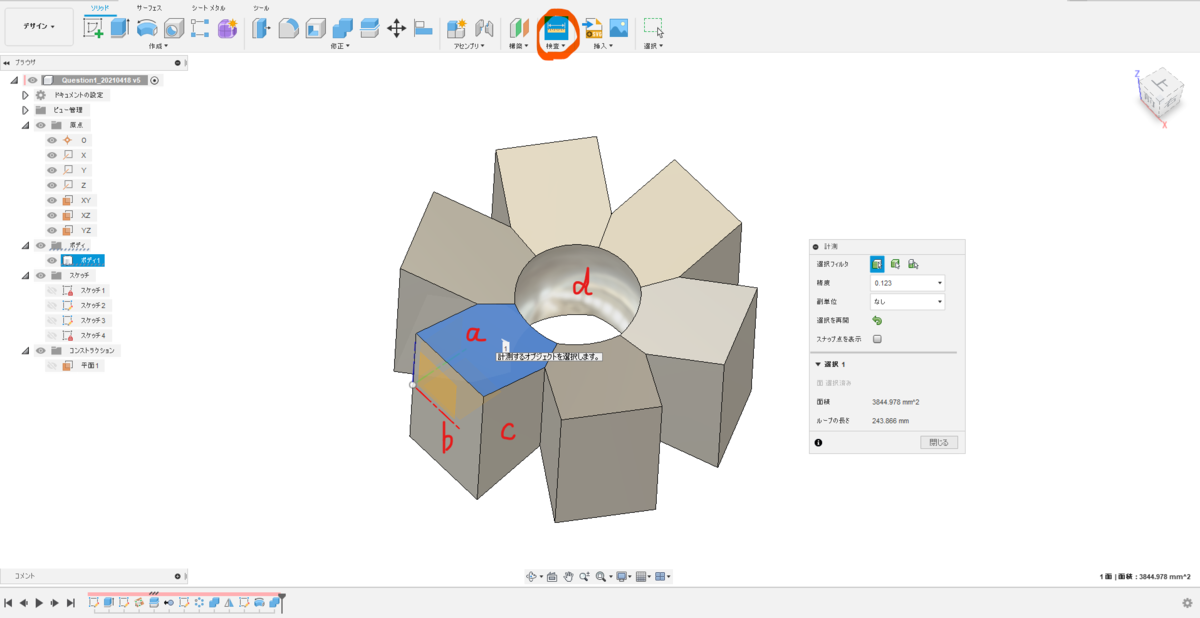This screenshot has height=618, width=1200.
Task: Hide ボディ1 using its eye icon
Action: point(52,260)
